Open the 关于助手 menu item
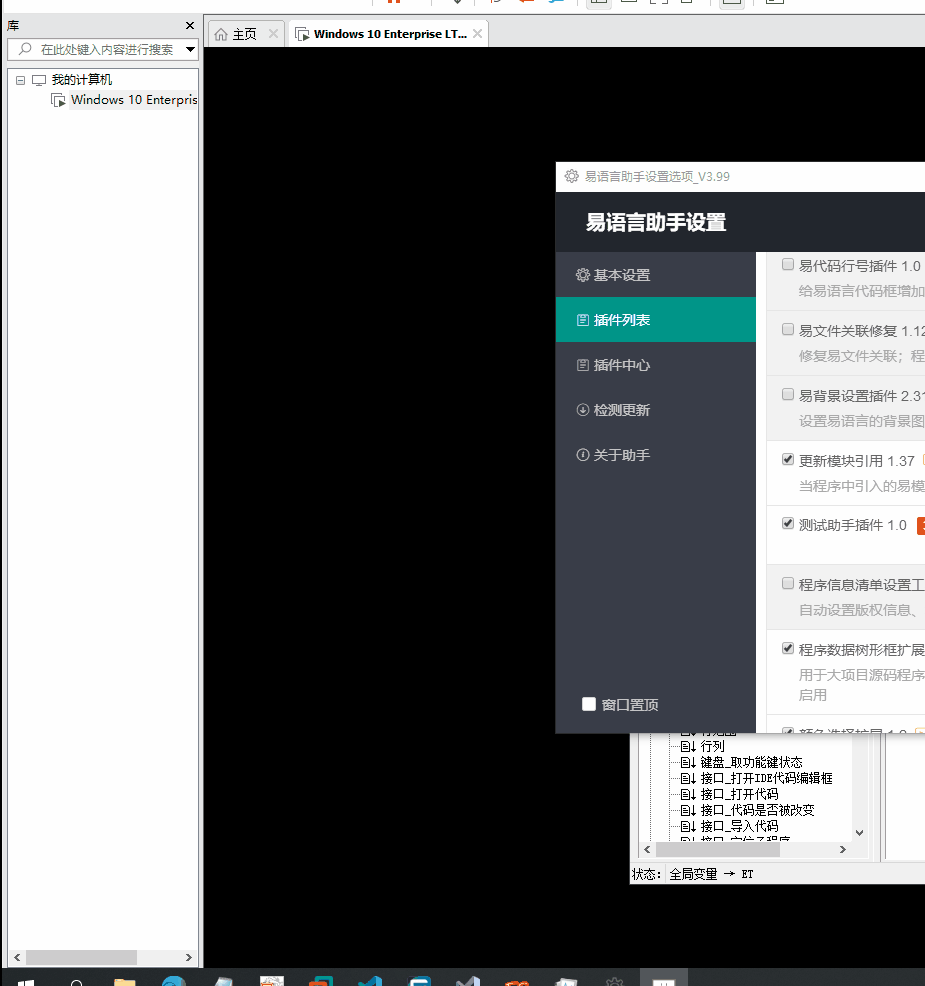 621,455
